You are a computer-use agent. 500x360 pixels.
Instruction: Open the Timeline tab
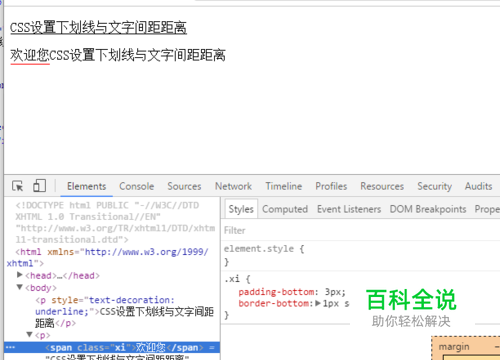tap(284, 186)
